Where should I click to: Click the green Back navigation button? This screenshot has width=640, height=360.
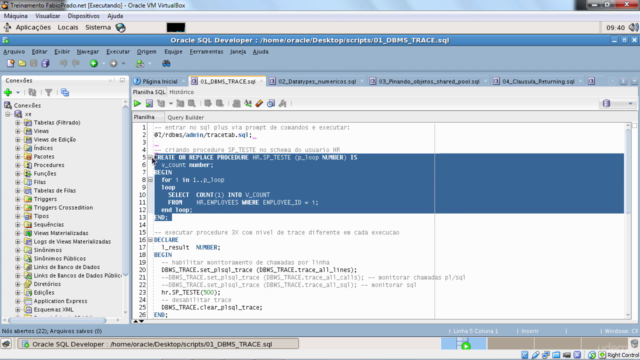94,63
